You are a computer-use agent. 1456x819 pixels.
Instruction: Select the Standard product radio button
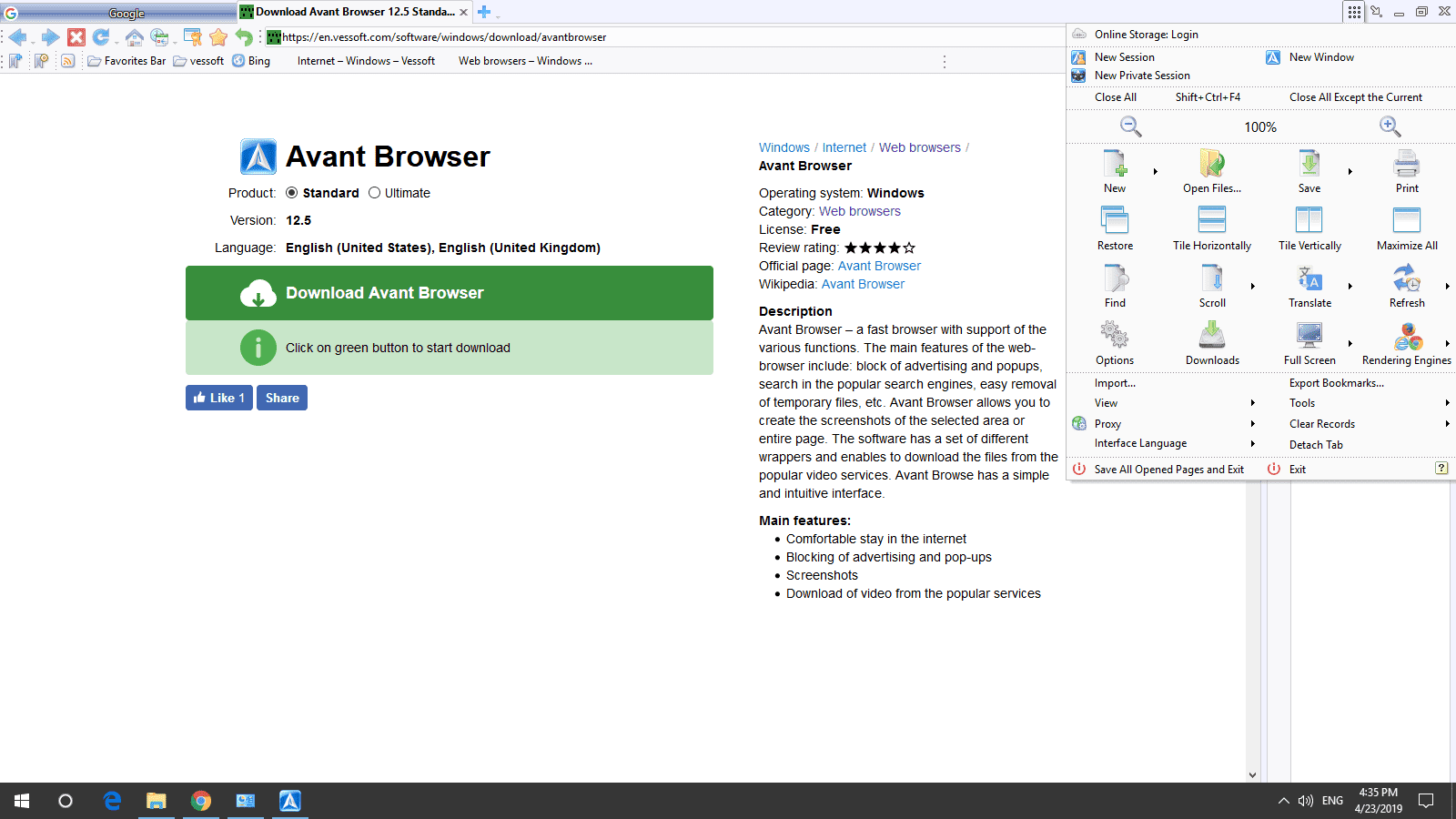[291, 193]
